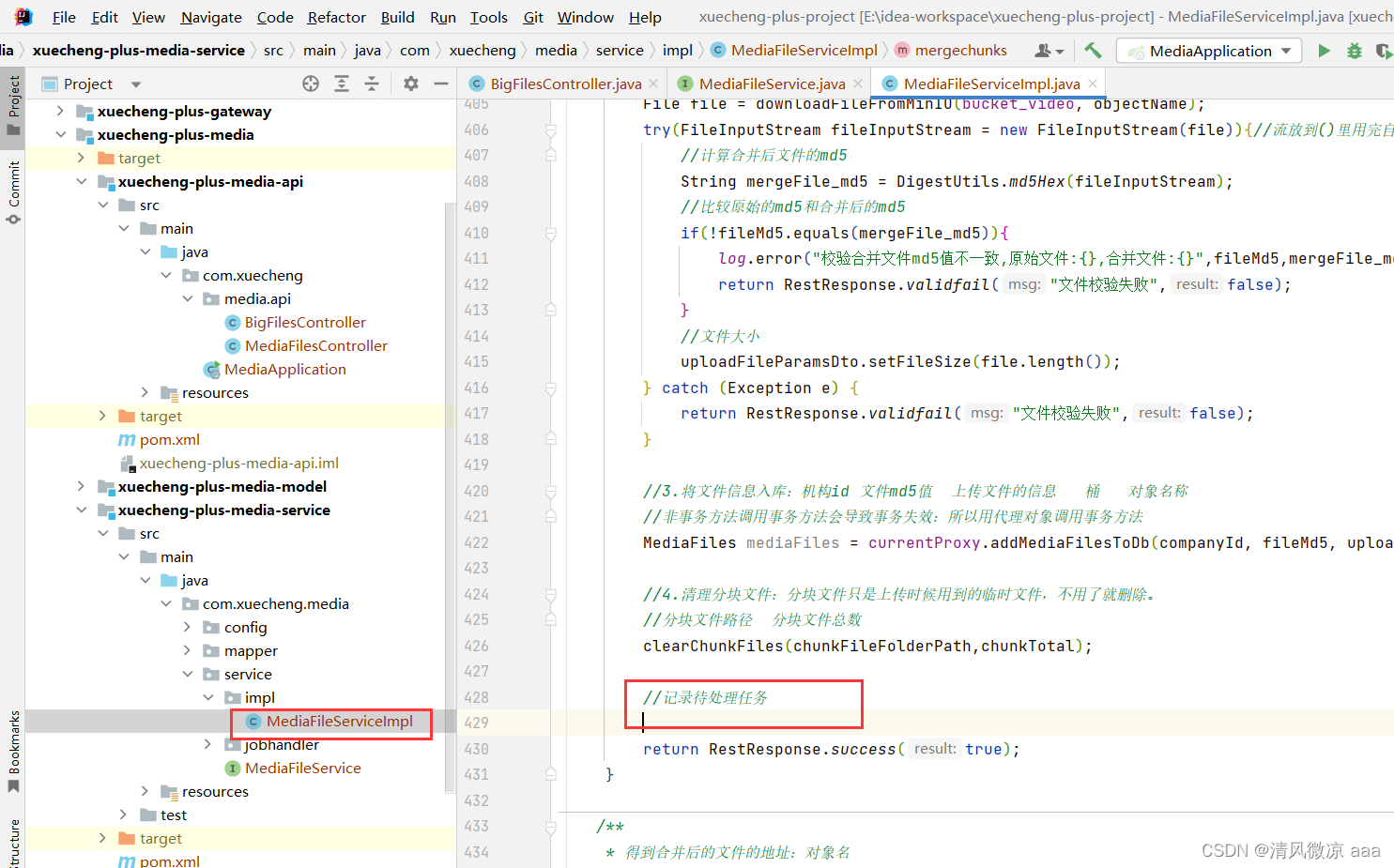Click the MediaFilesController class icon in tree

pos(233,345)
